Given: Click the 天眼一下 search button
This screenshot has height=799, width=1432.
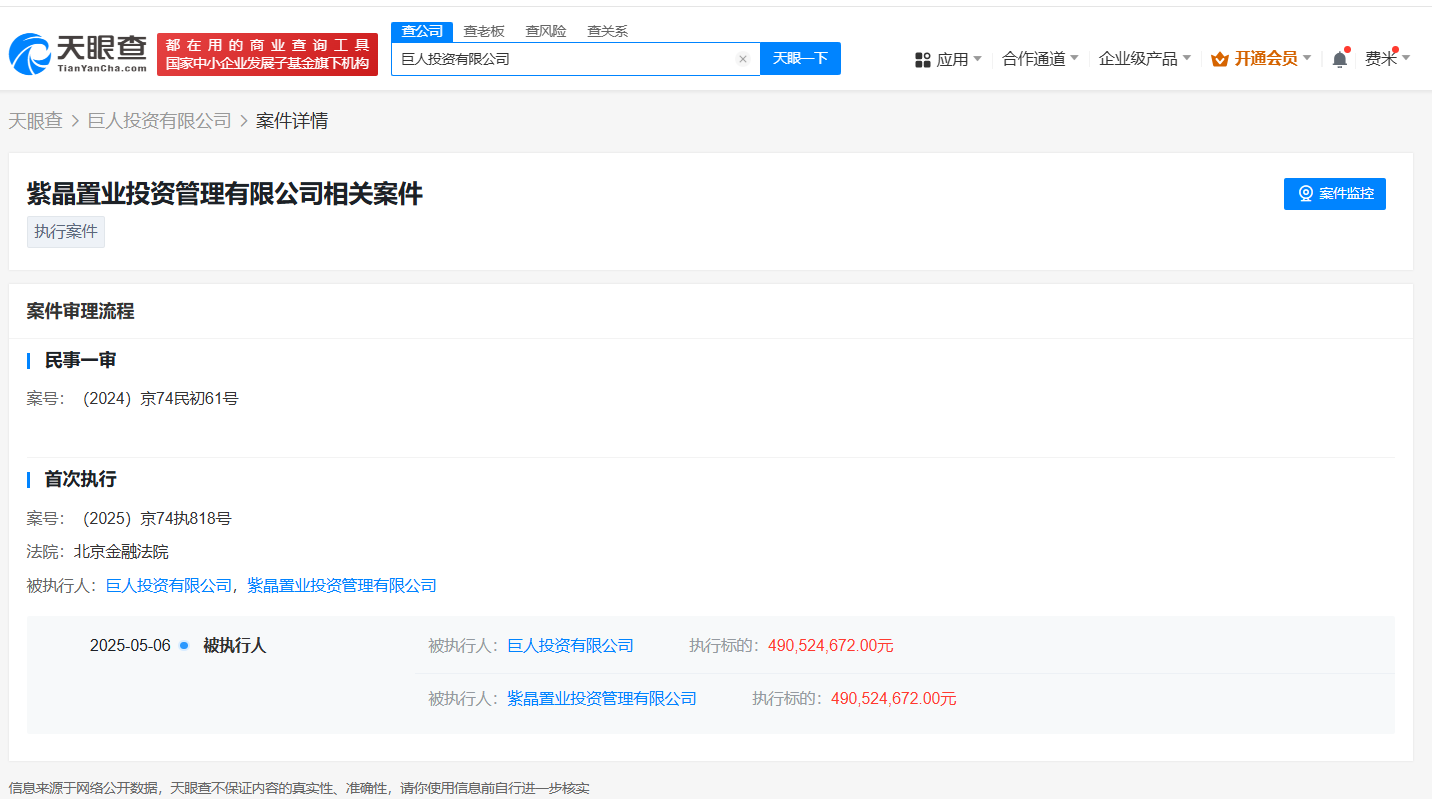Looking at the screenshot, I should pyautogui.click(x=800, y=59).
